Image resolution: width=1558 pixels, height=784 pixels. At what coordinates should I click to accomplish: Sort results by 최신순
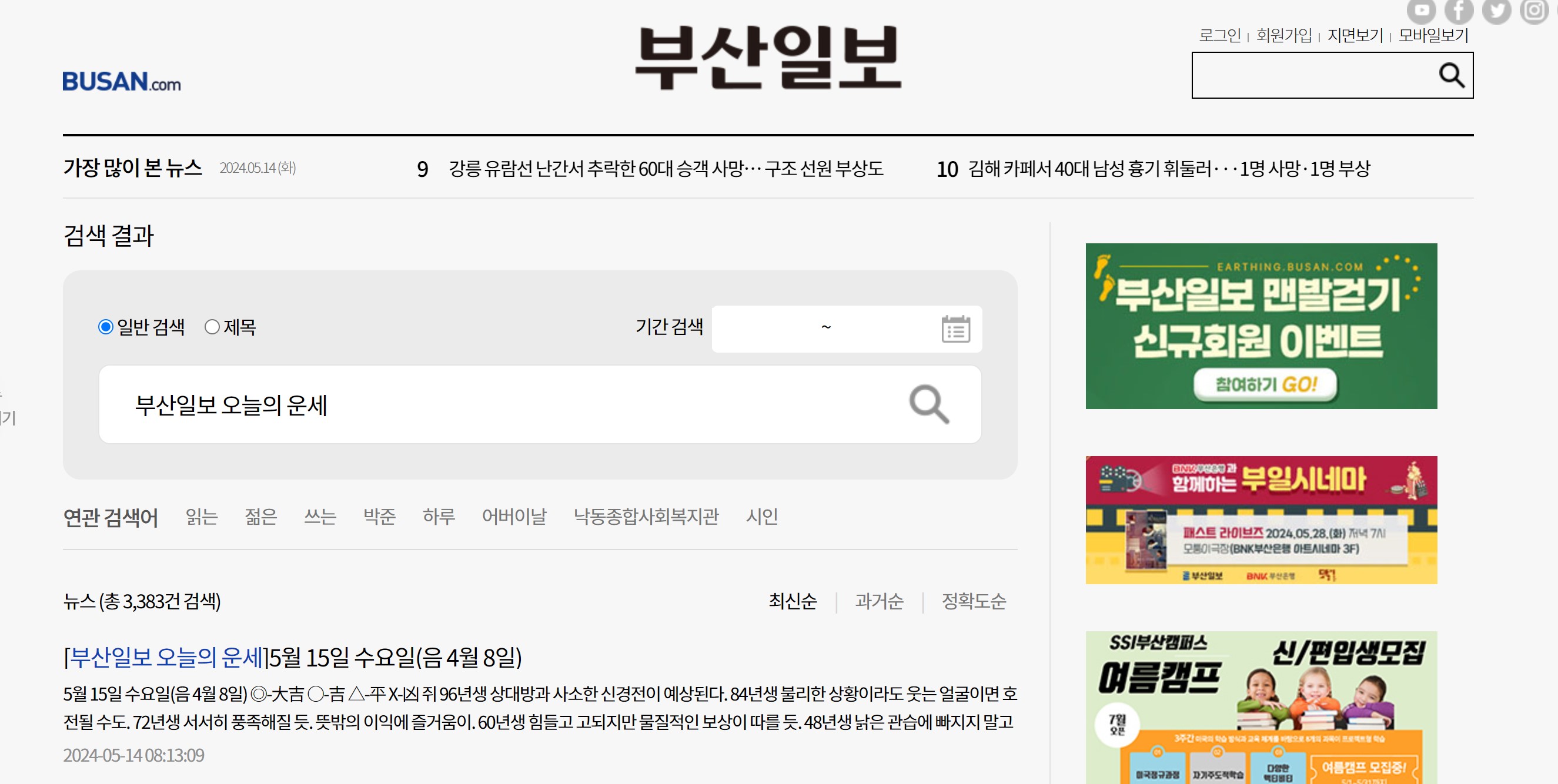(793, 601)
